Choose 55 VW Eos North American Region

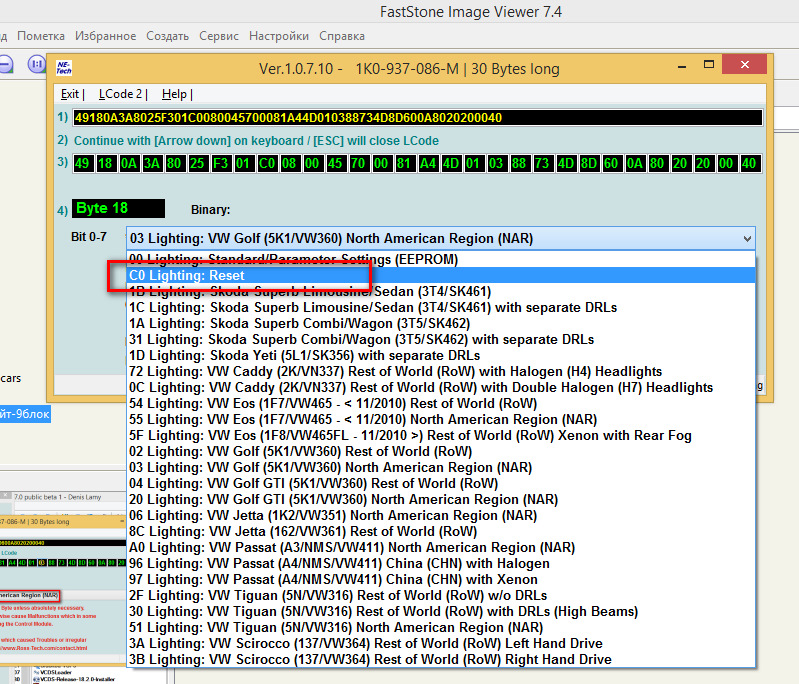441,419
